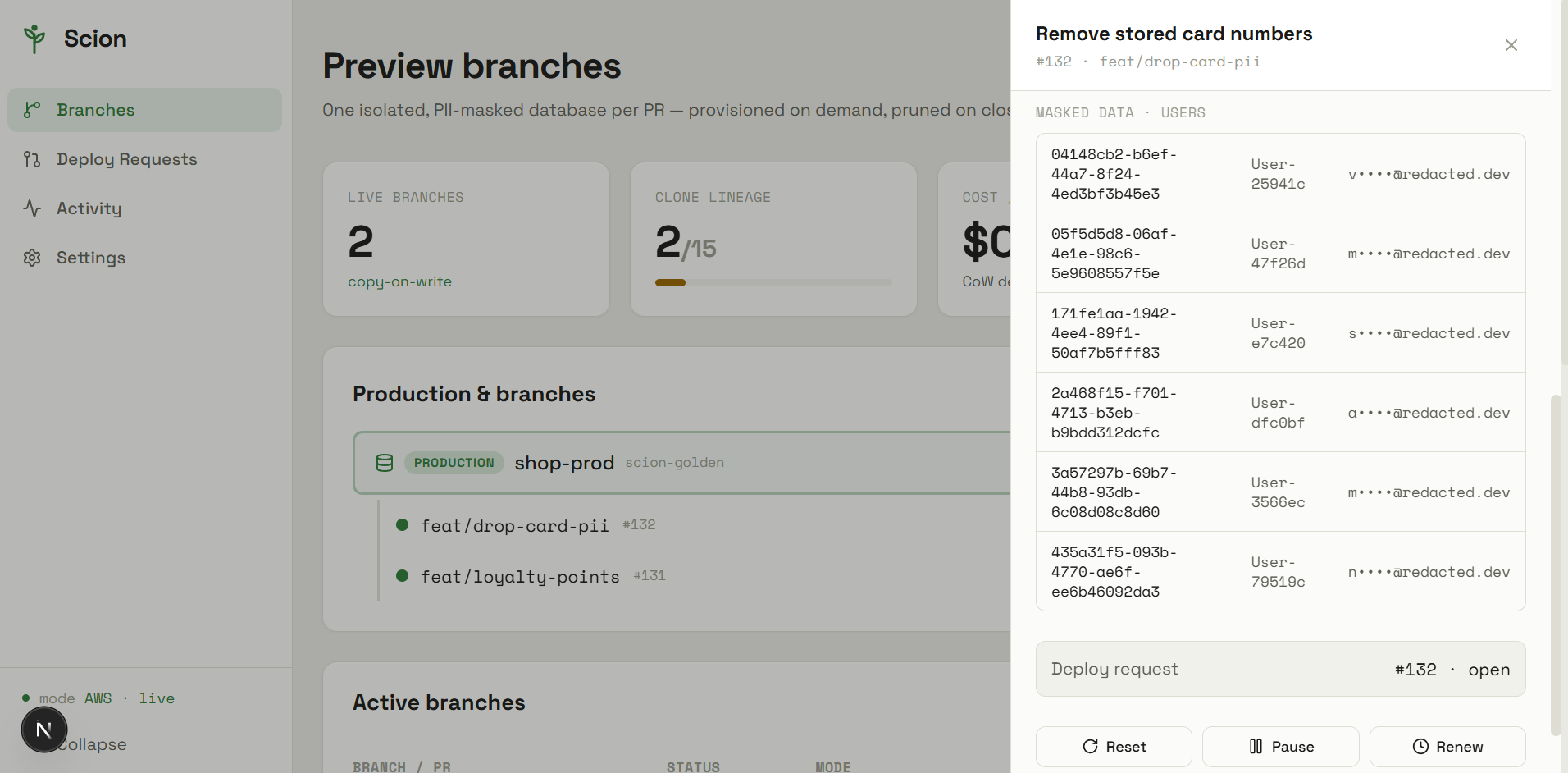
Task: Pause the preview branch
Action: click(1280, 747)
